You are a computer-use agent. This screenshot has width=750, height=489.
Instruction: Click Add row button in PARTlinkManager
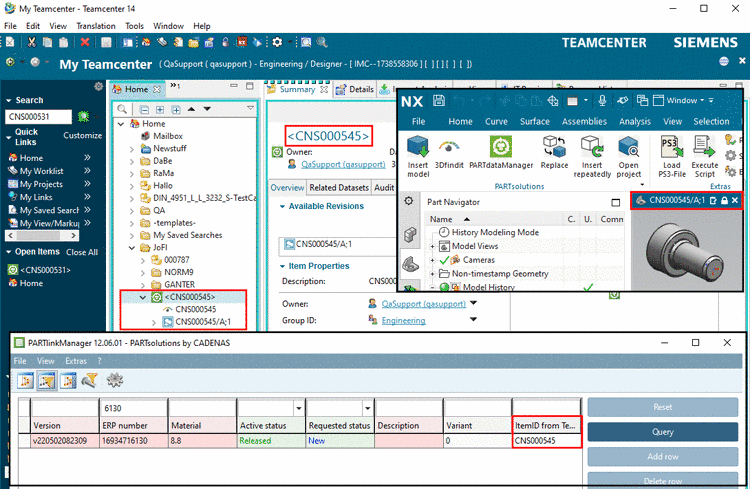click(662, 456)
